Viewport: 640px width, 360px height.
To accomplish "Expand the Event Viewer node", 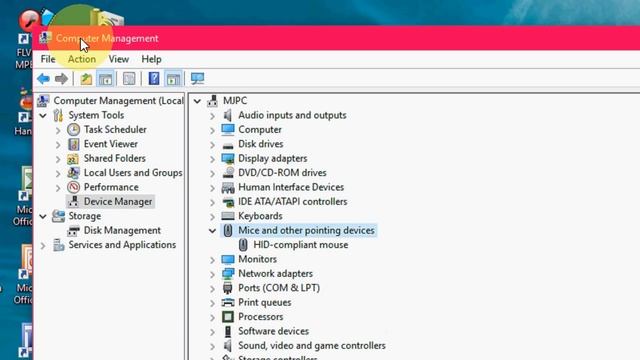I will tap(58, 144).
